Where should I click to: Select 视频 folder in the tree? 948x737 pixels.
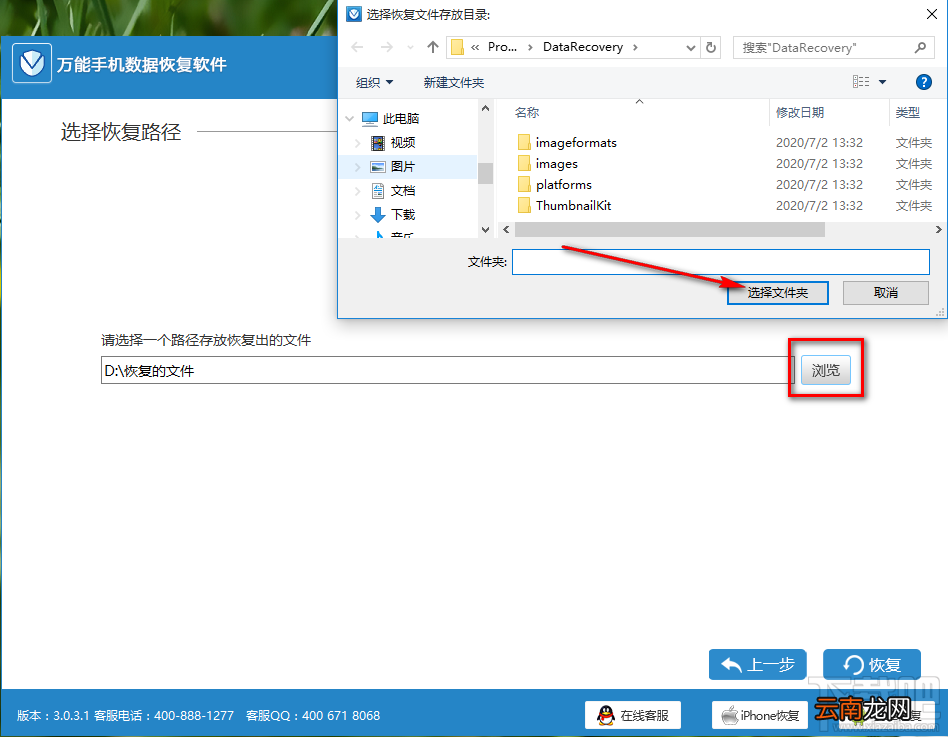coord(403,143)
